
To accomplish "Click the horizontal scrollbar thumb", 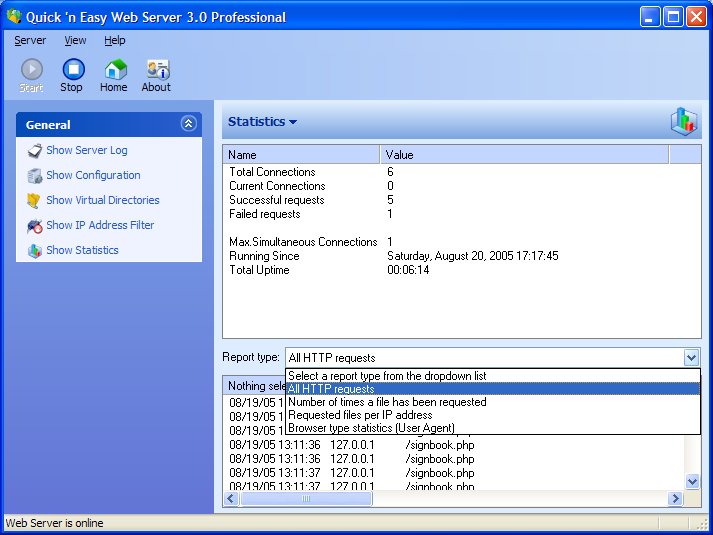I will 306,499.
